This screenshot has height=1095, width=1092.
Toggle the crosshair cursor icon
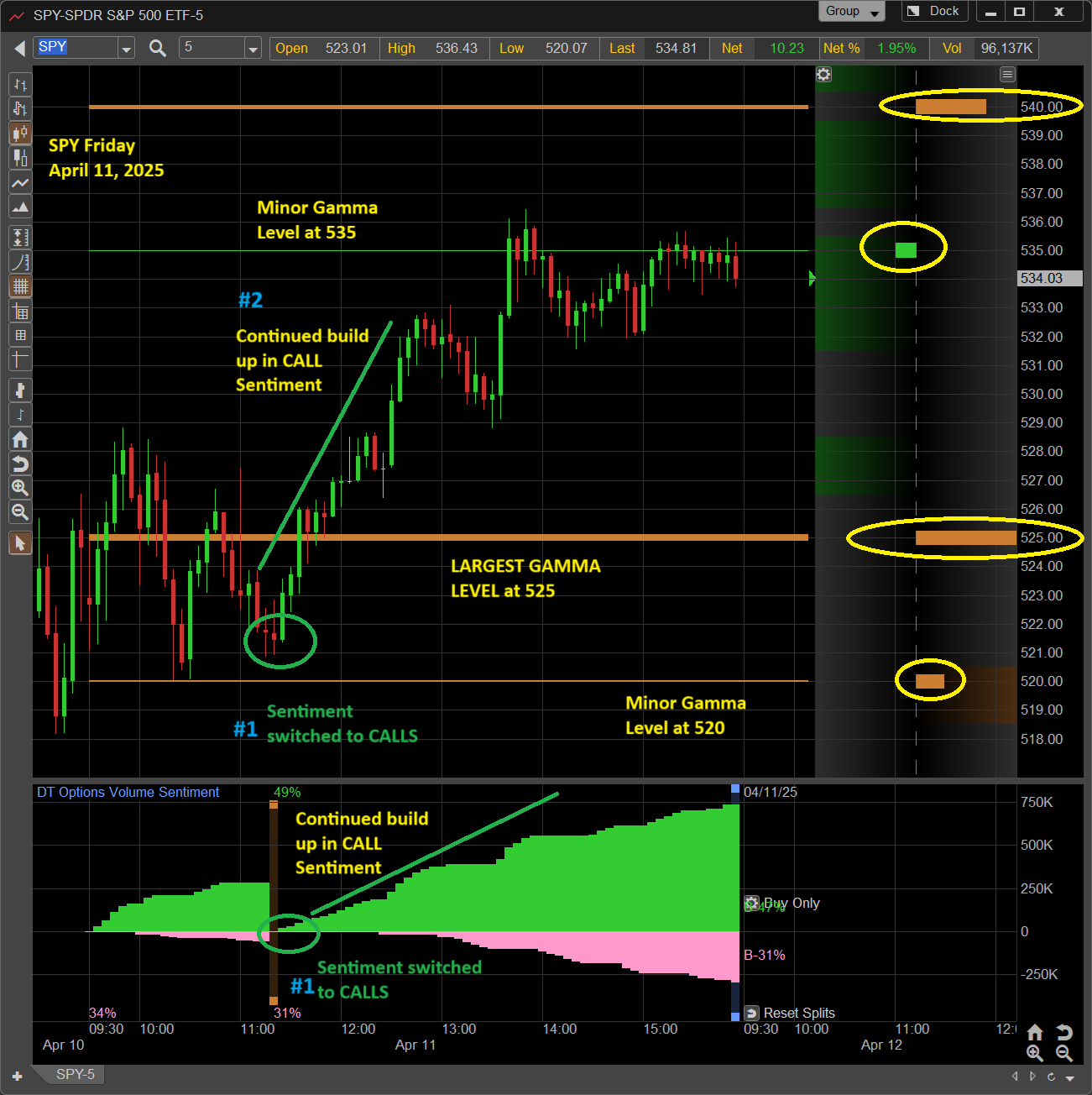(20, 359)
